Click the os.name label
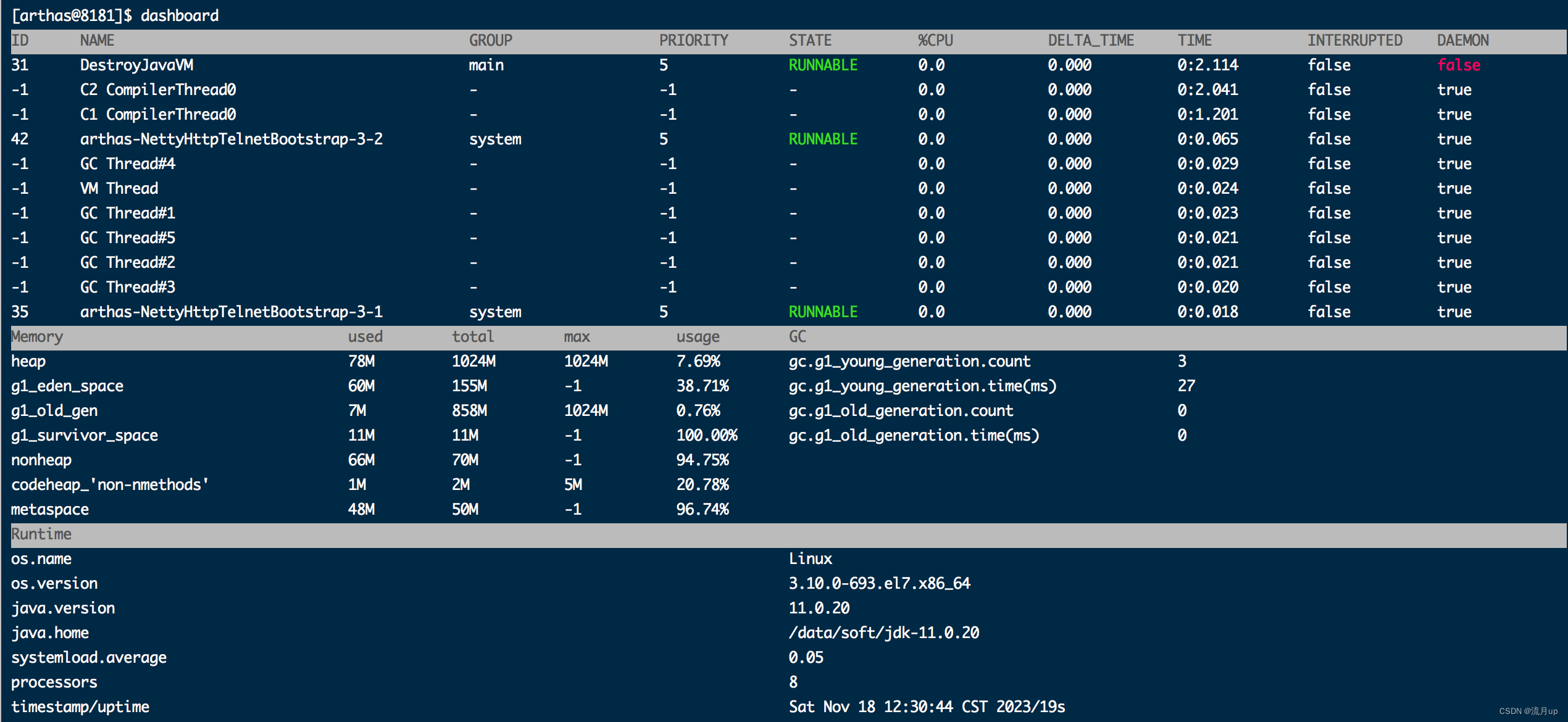 point(41,558)
